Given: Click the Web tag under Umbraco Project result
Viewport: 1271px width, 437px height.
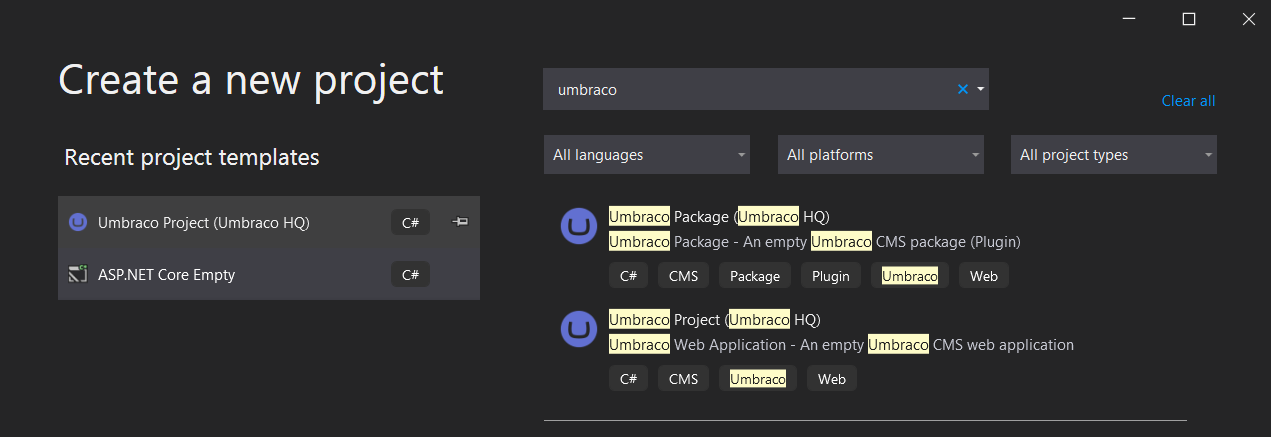Looking at the screenshot, I should click(x=832, y=379).
